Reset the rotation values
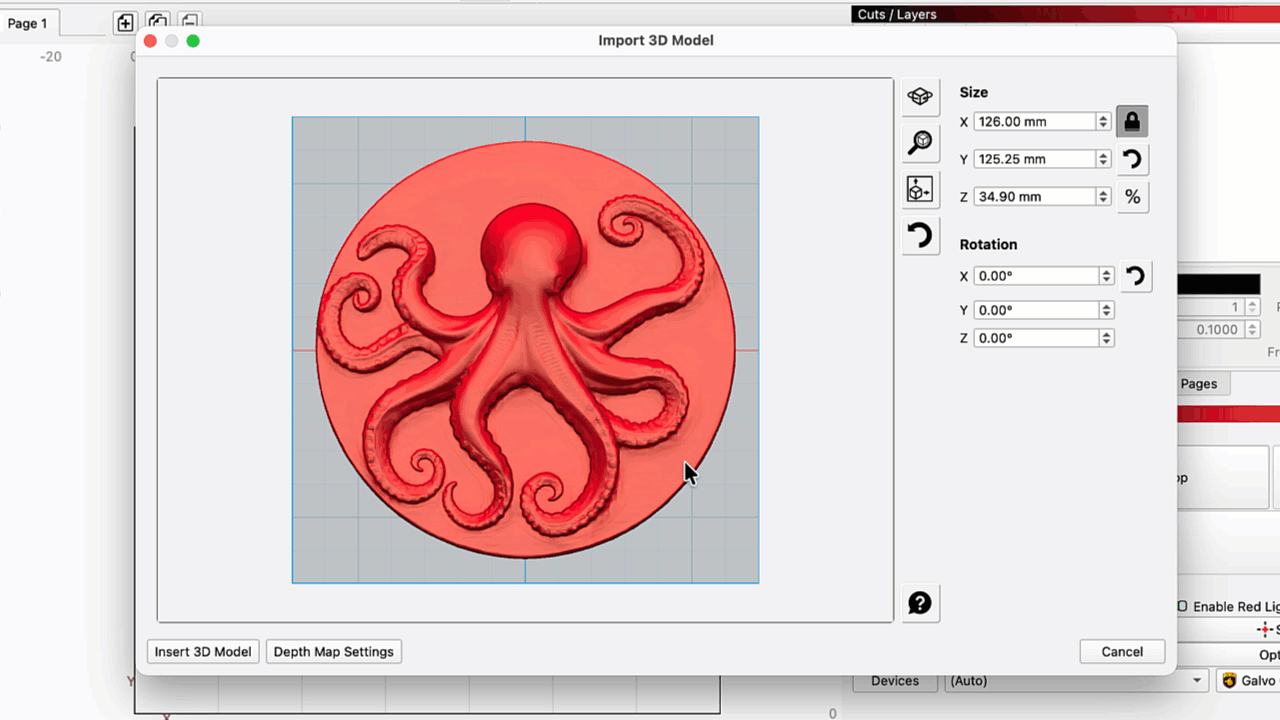 point(1135,276)
